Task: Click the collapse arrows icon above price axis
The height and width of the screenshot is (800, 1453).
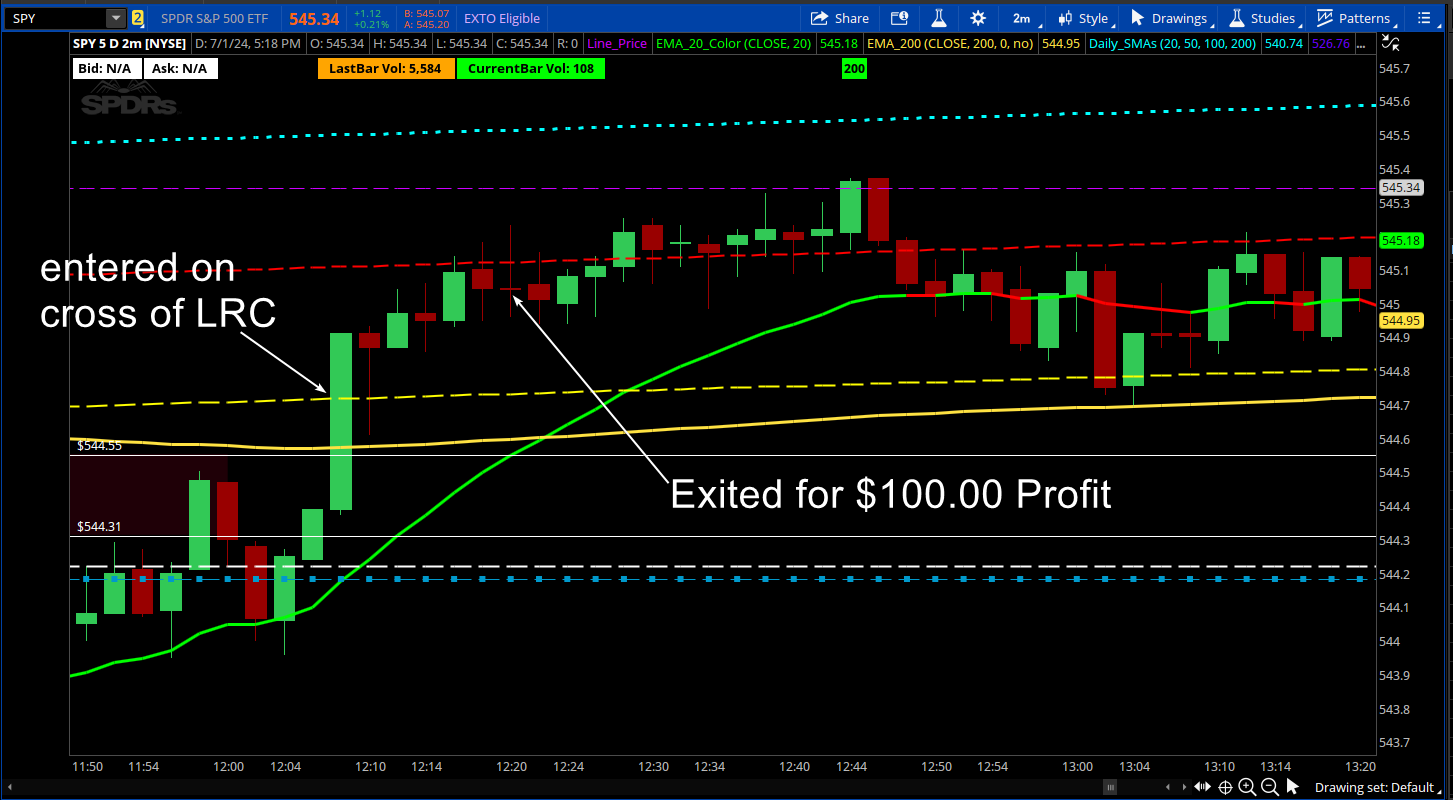Action: click(1389, 43)
